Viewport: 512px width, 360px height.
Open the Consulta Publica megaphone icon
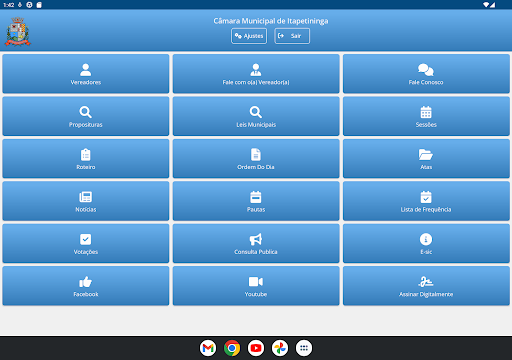coord(256,239)
